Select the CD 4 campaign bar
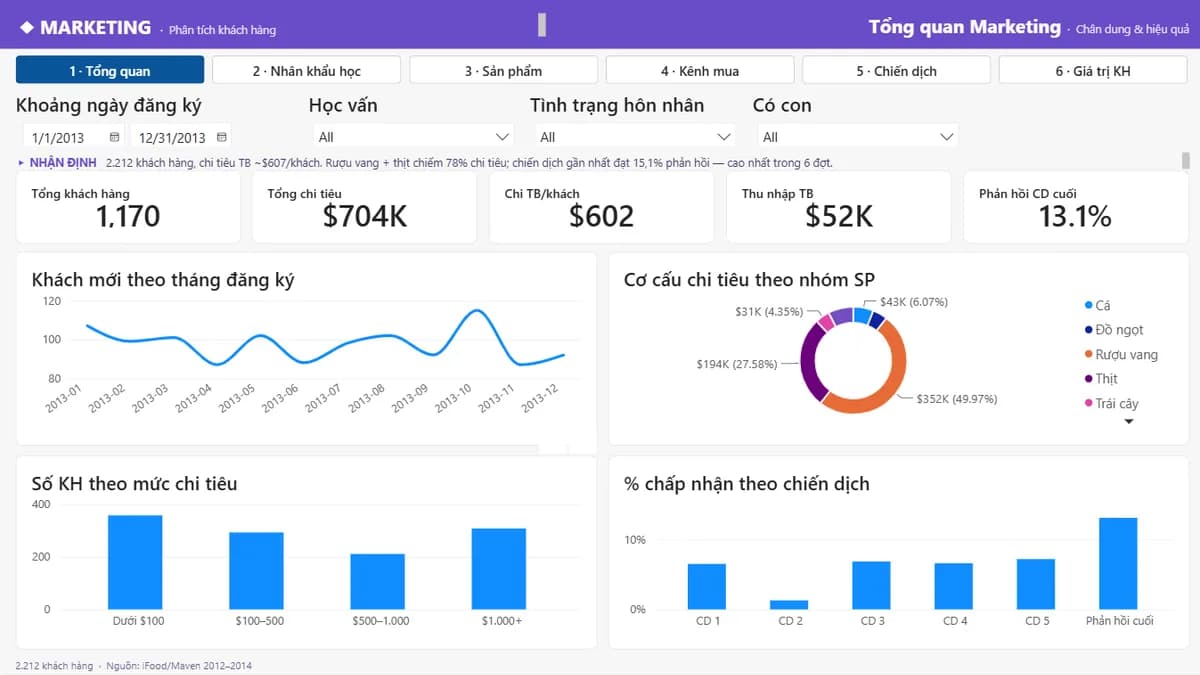This screenshot has width=1200, height=675. point(954,586)
